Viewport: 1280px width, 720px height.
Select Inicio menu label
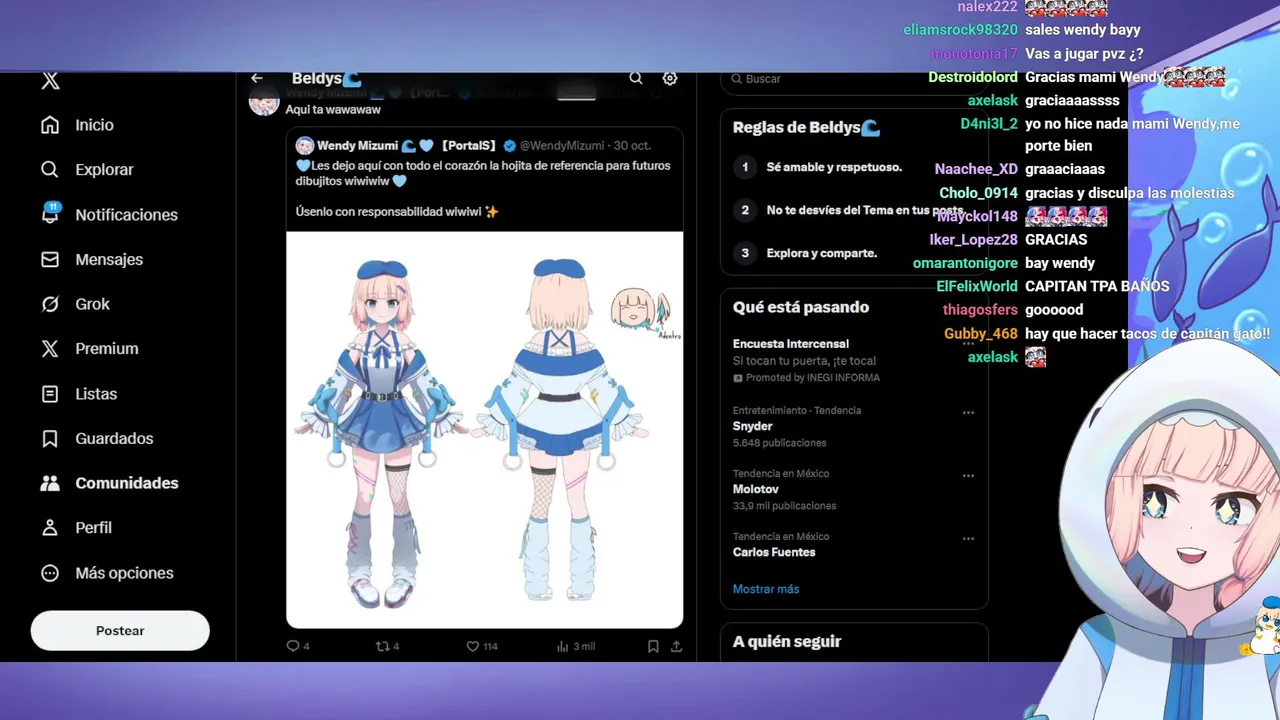pos(94,125)
